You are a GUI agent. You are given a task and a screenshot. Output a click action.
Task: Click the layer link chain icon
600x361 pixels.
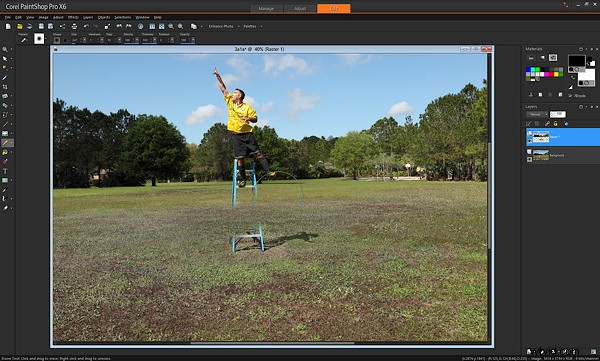pyautogui.click(x=547, y=123)
